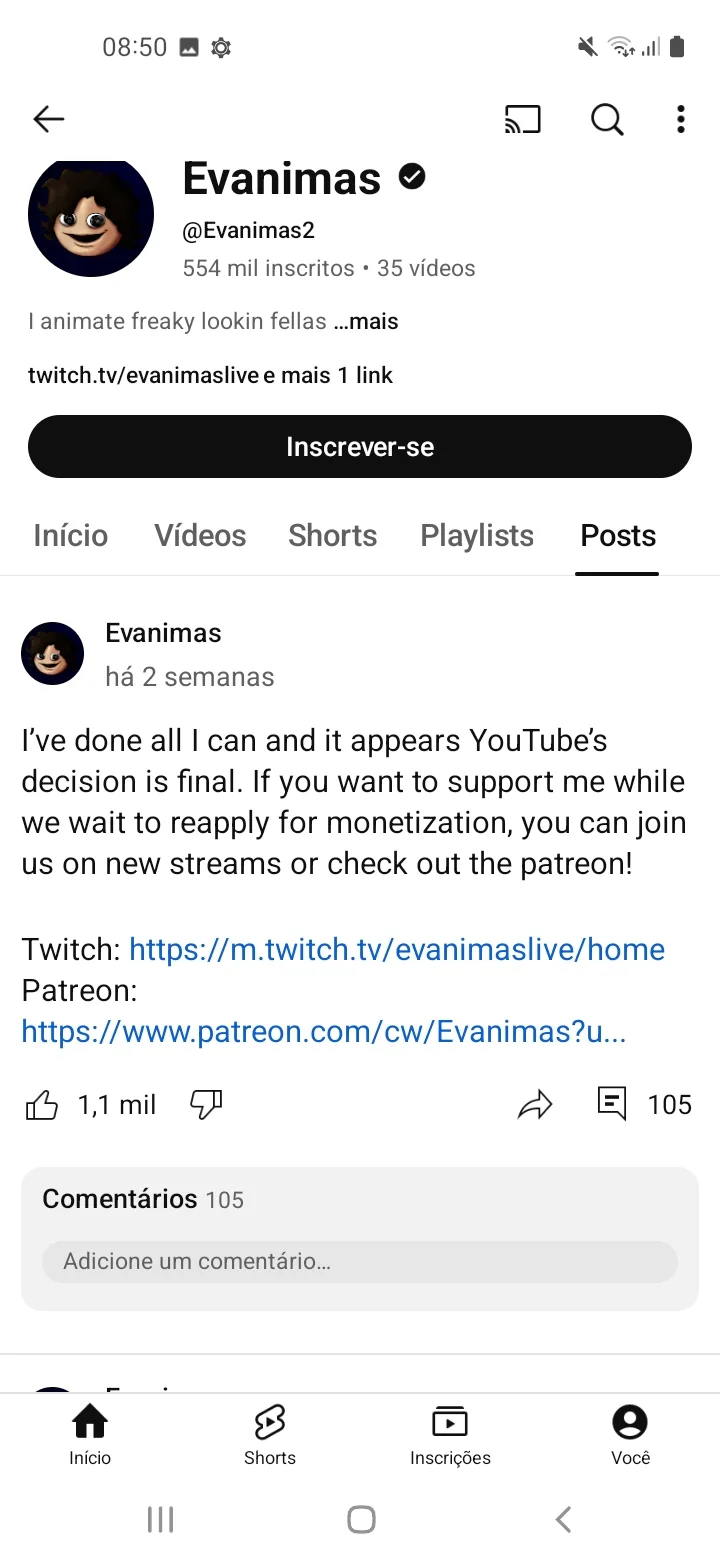This screenshot has width=720, height=1560.
Task: Open Inscrições in bottom navigation
Action: [x=450, y=1435]
